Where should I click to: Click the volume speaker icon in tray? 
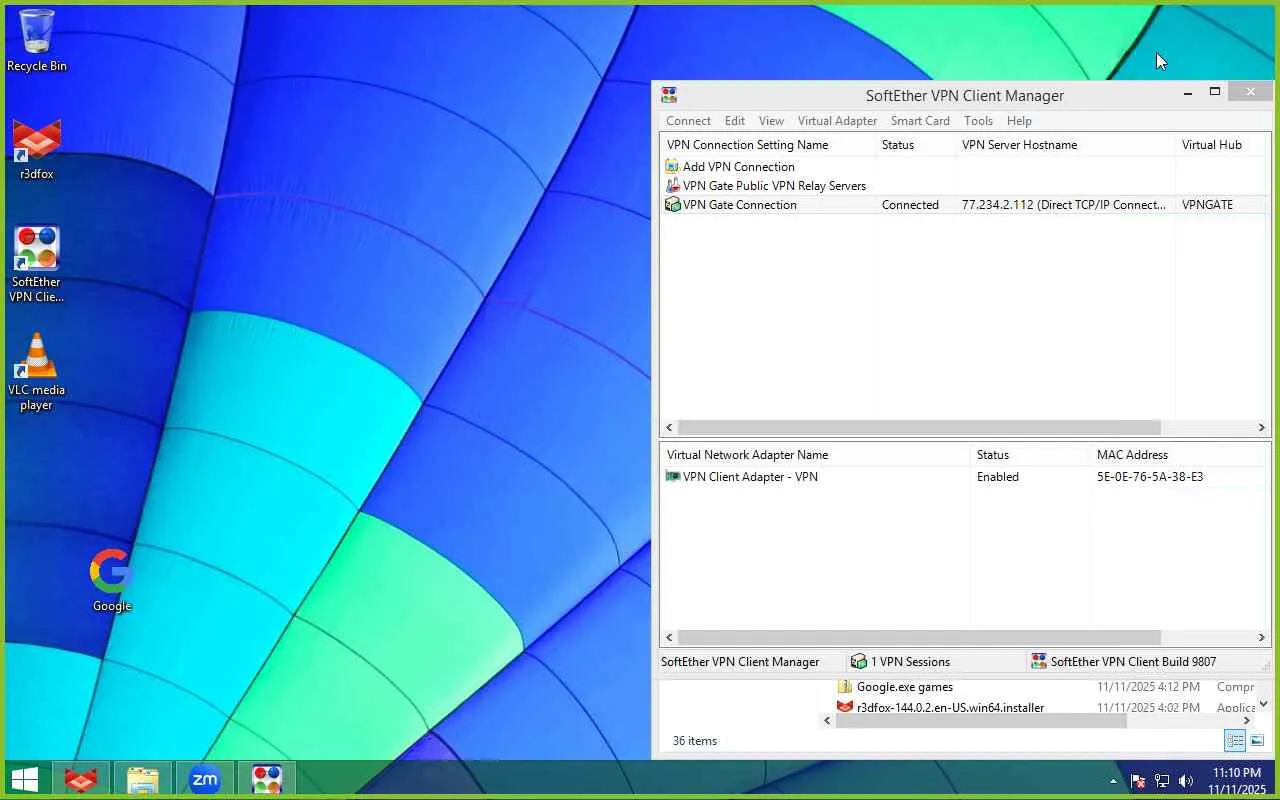click(x=1186, y=781)
